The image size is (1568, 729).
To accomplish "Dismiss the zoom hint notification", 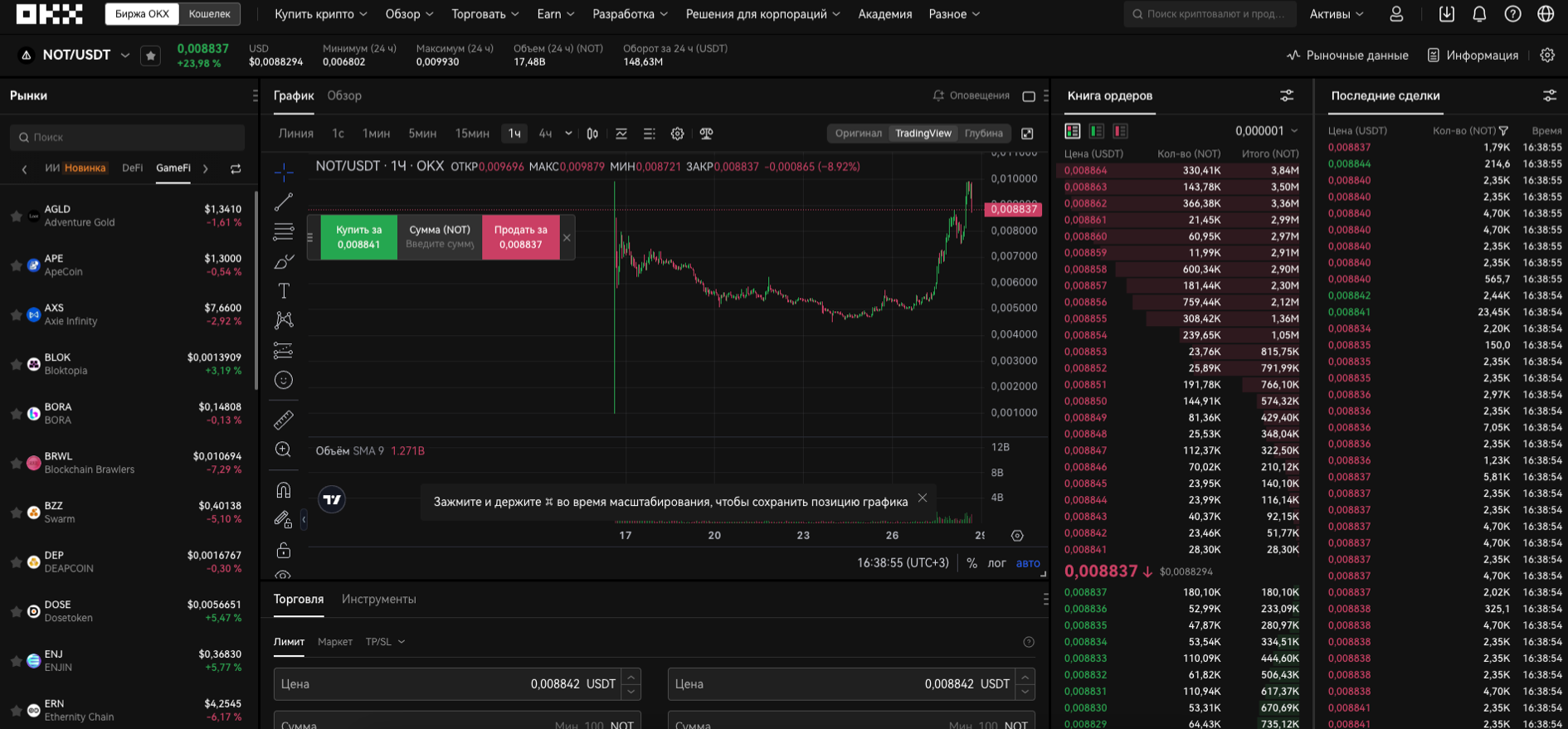I will (923, 498).
